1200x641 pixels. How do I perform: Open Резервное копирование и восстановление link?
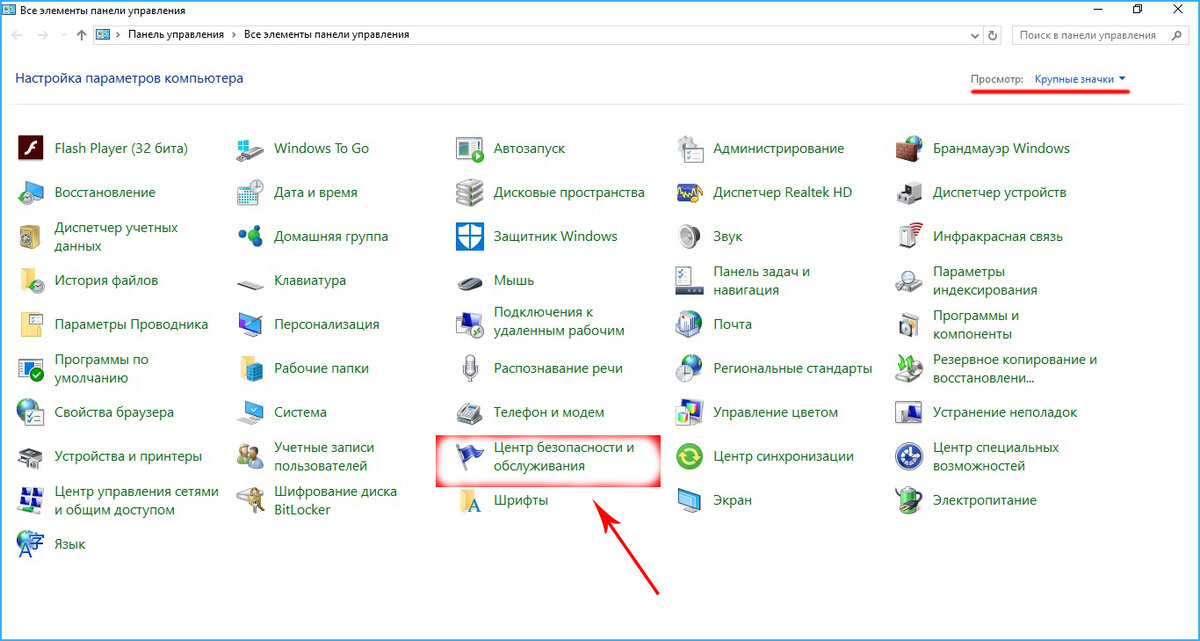pyautogui.click(x=1015, y=368)
